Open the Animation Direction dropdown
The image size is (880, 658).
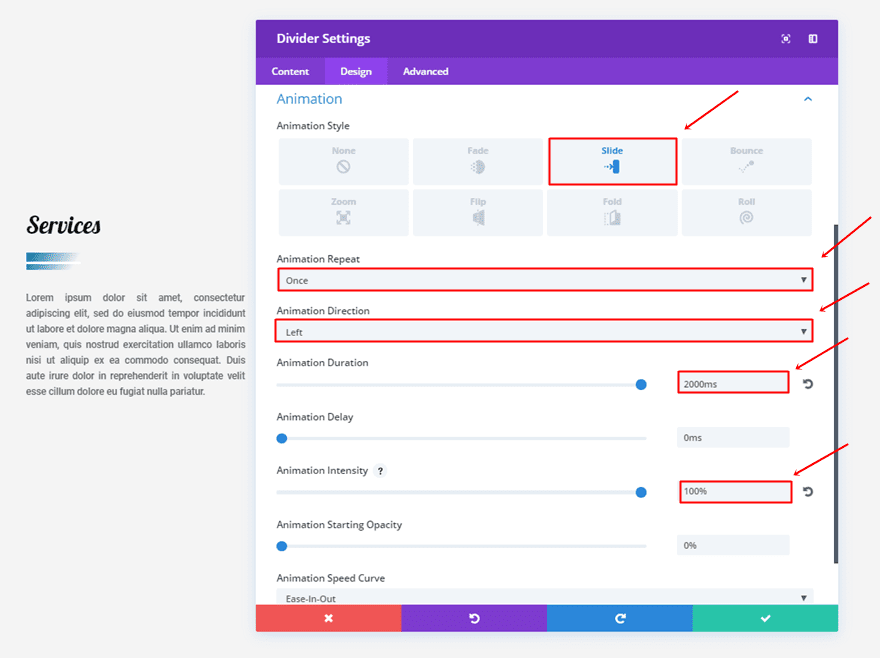545,332
